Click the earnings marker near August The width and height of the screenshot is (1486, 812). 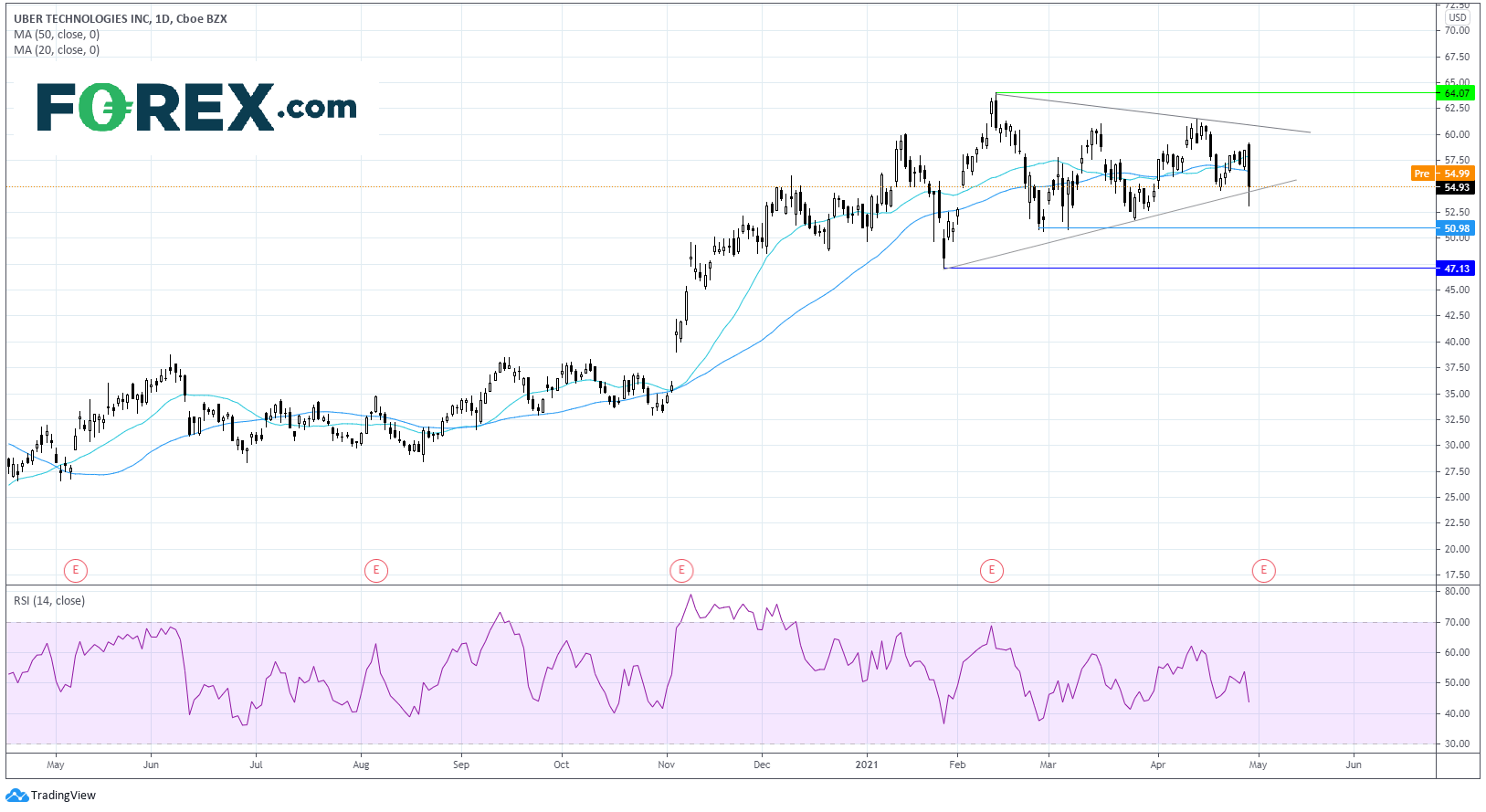(x=375, y=571)
